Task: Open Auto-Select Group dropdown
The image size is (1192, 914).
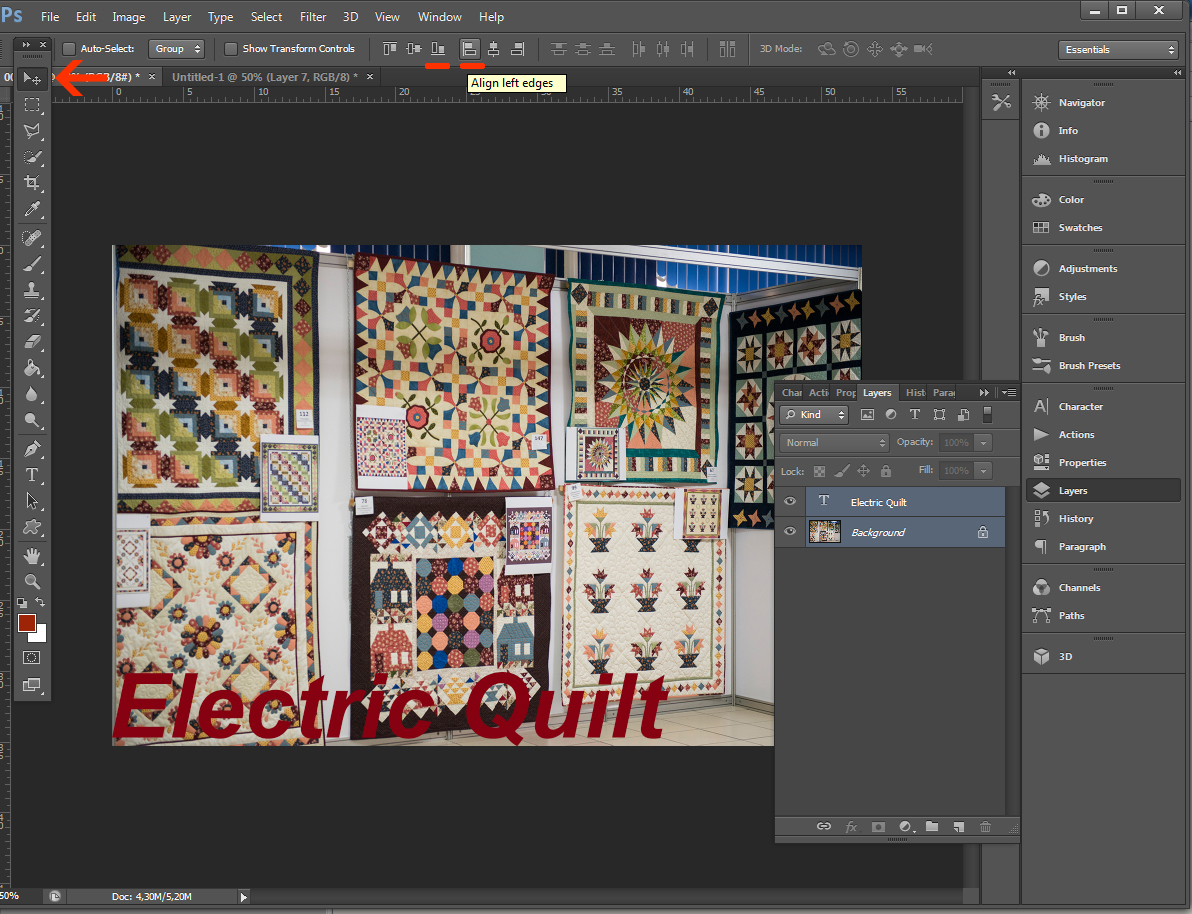Action: click(x=176, y=49)
